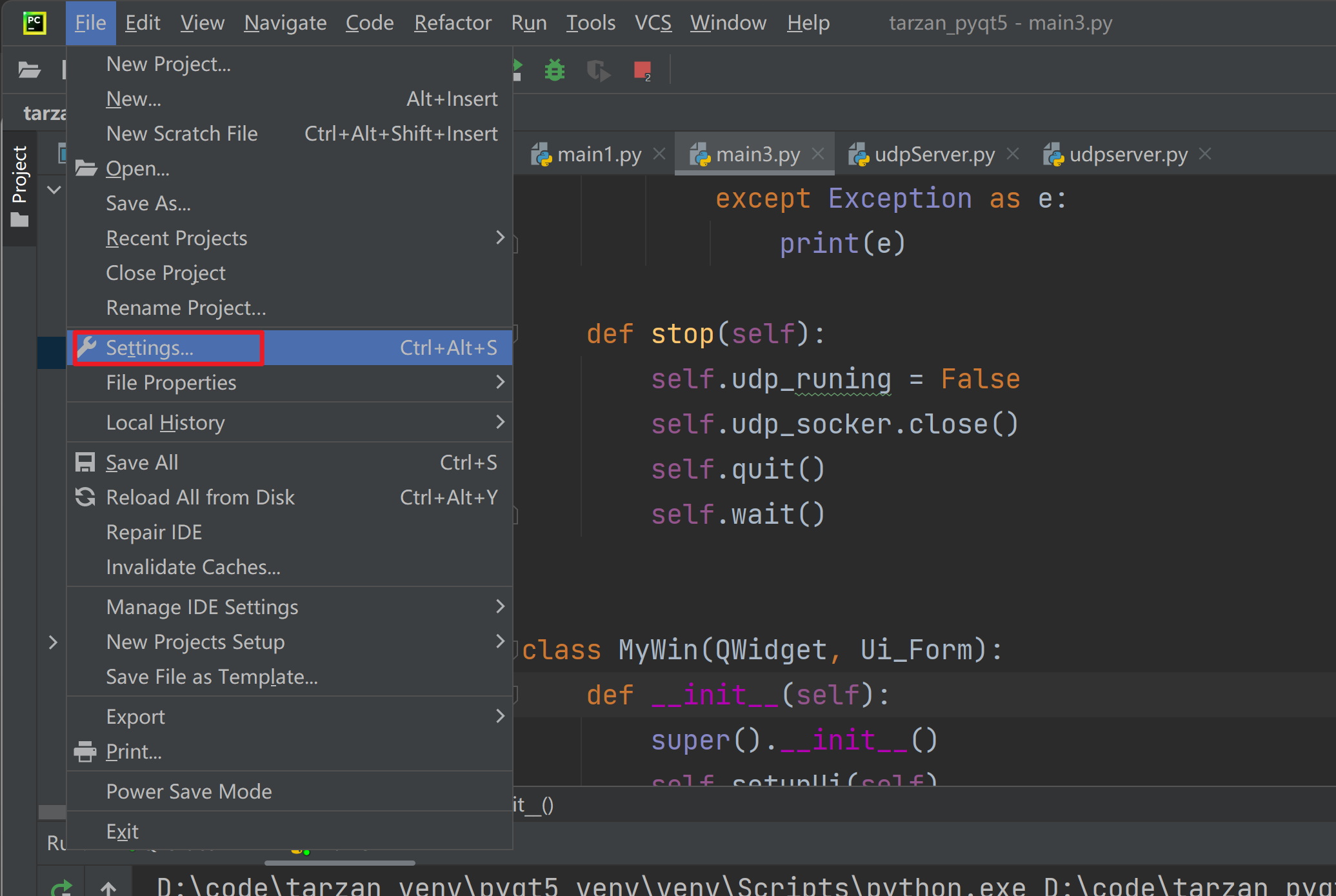Expand Export submenu
The height and width of the screenshot is (896, 1336).
(x=290, y=717)
